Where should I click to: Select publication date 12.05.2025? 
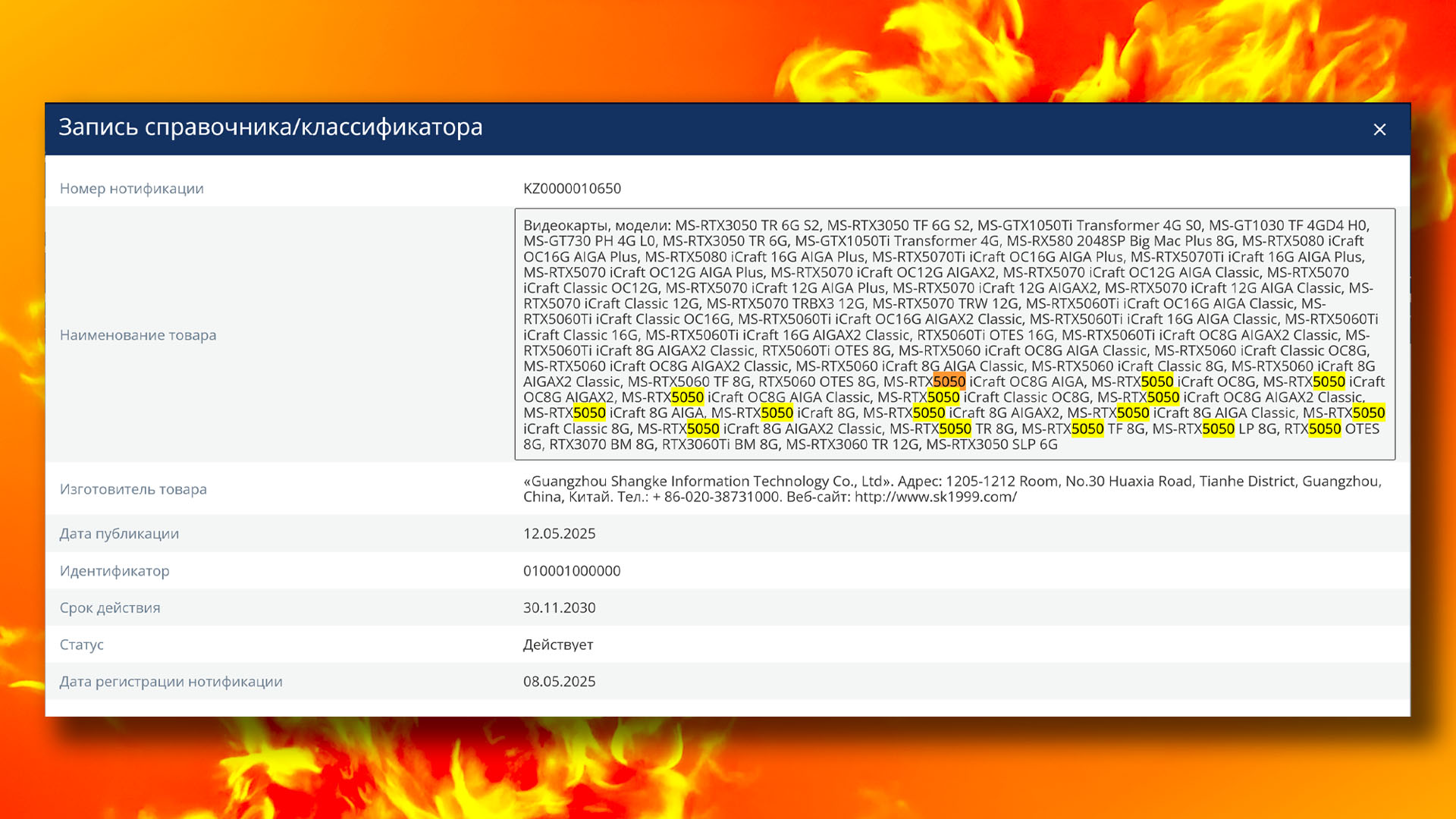tap(559, 533)
